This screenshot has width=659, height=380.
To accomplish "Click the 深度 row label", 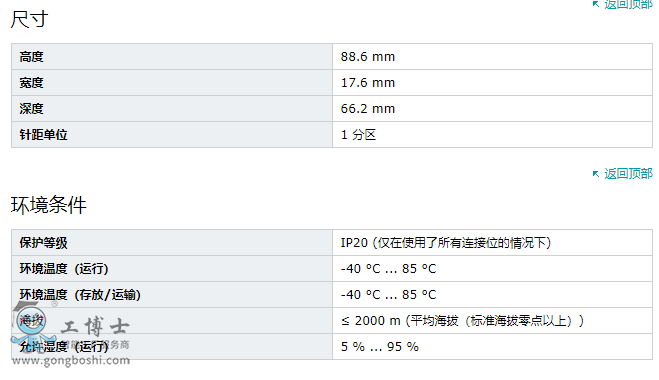I will (x=32, y=109).
